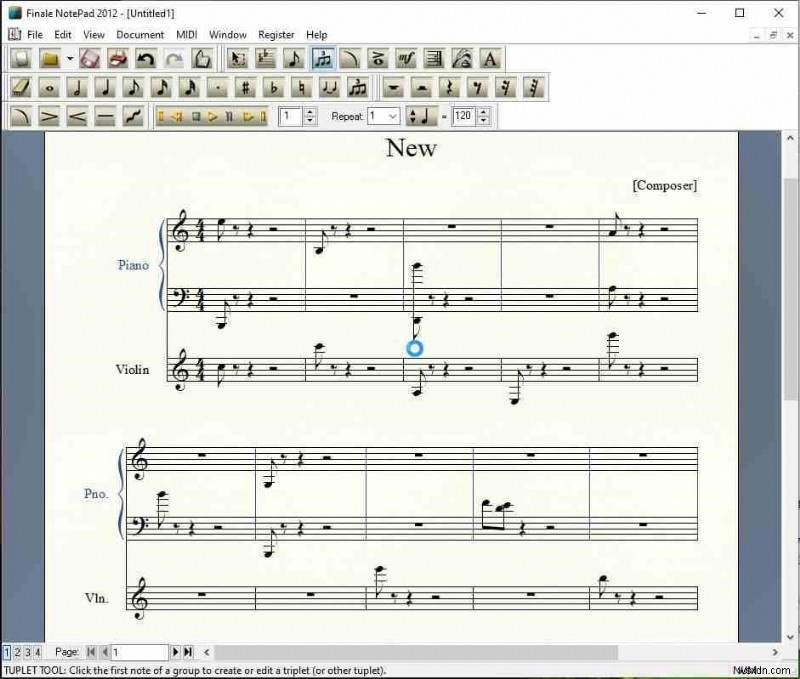Expand the arrow beside the Open folder icon

[69, 59]
